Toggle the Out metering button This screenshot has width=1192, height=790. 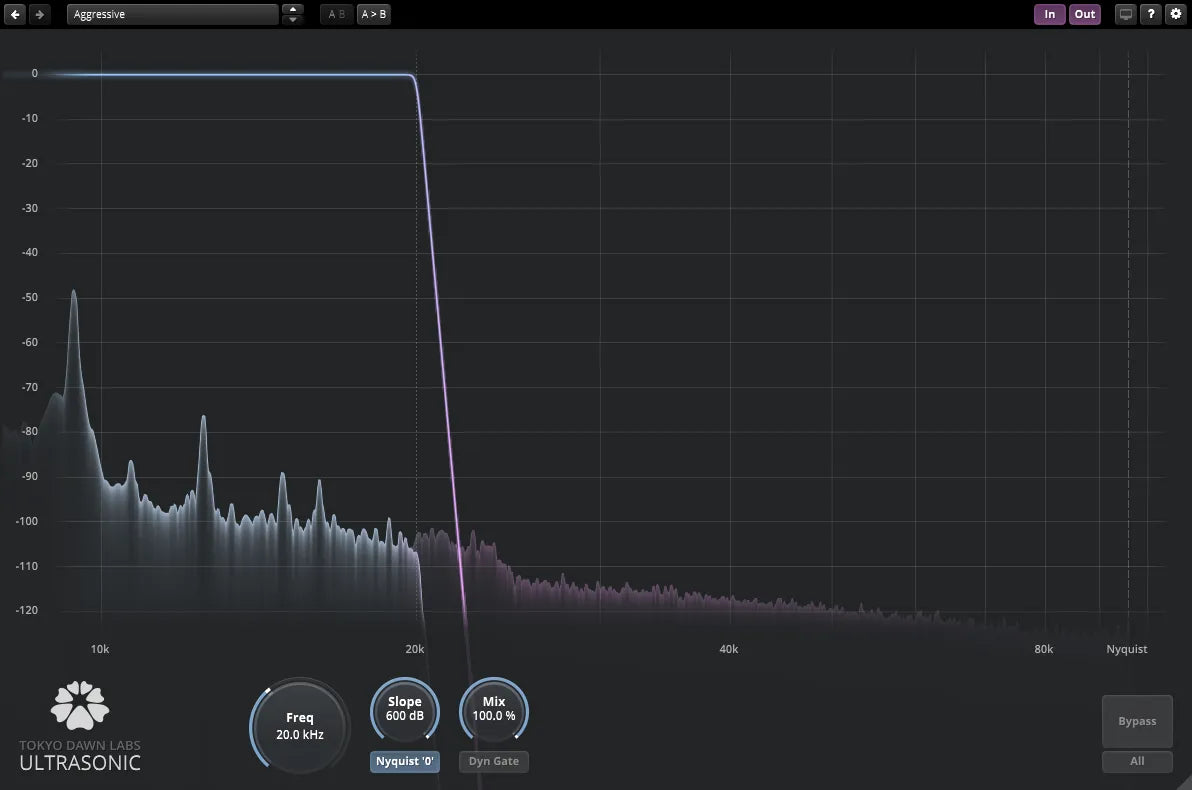(1085, 14)
